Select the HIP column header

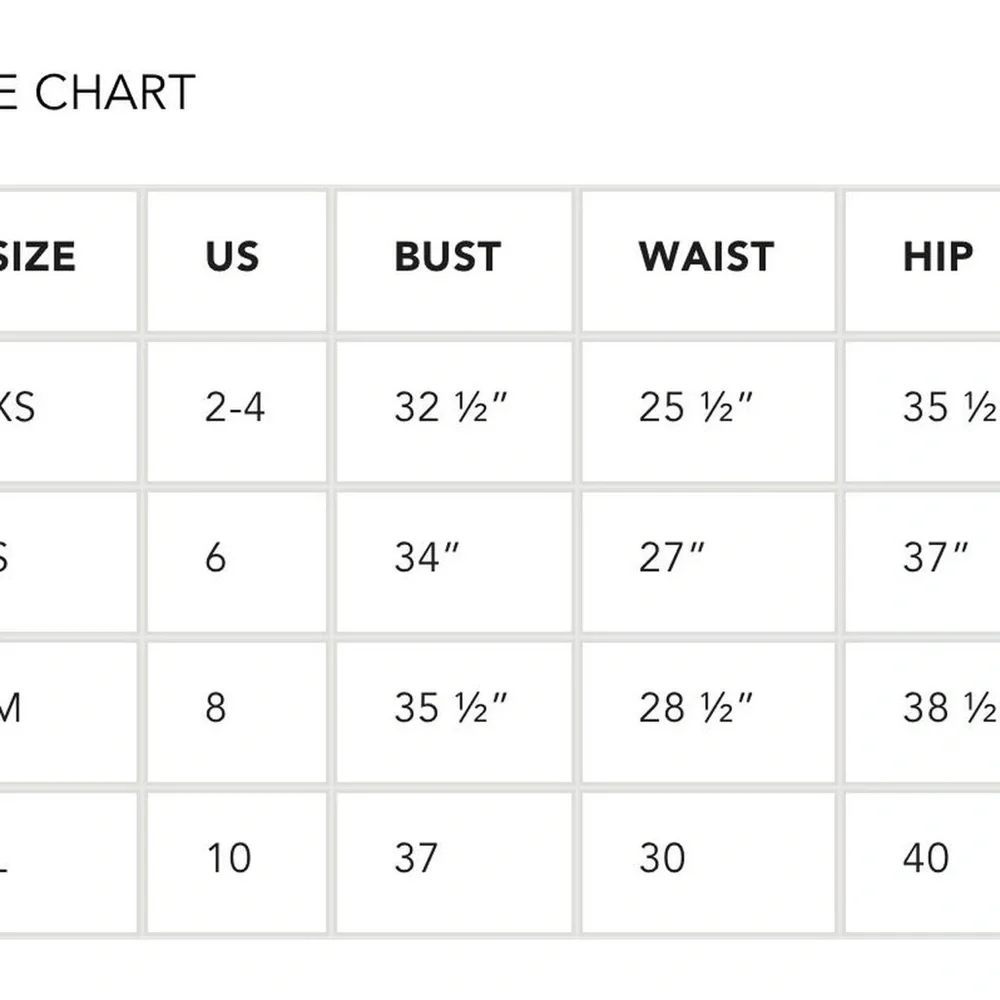938,256
